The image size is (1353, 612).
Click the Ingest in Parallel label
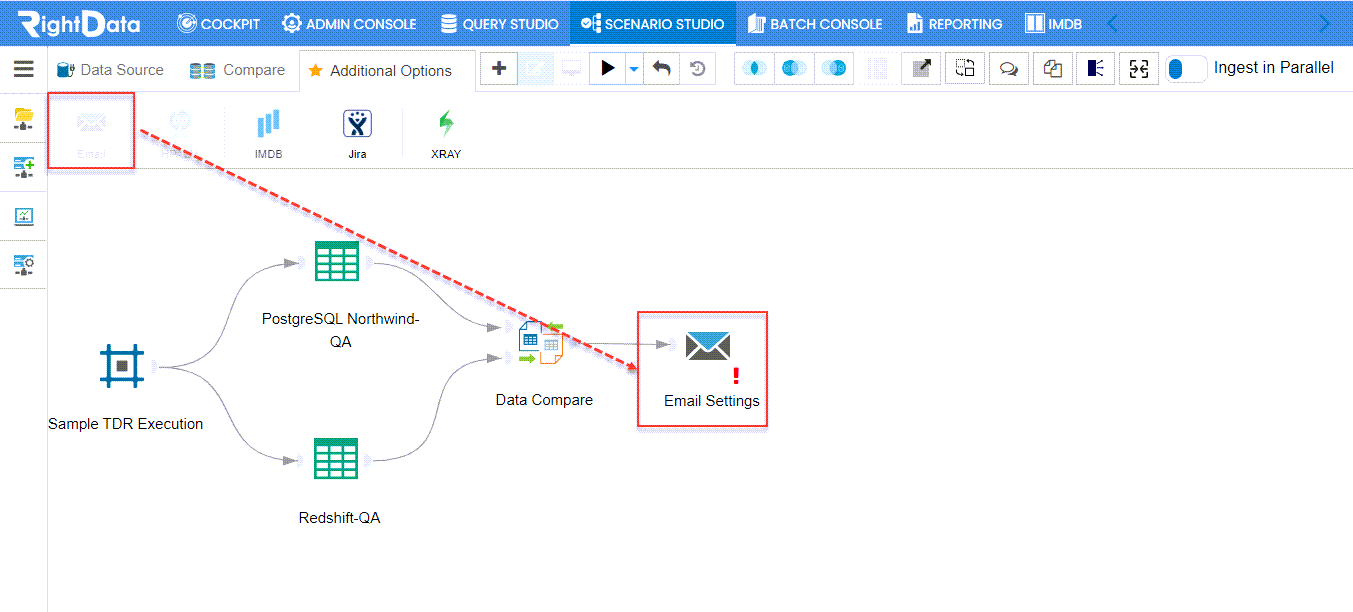pyautogui.click(x=1274, y=68)
